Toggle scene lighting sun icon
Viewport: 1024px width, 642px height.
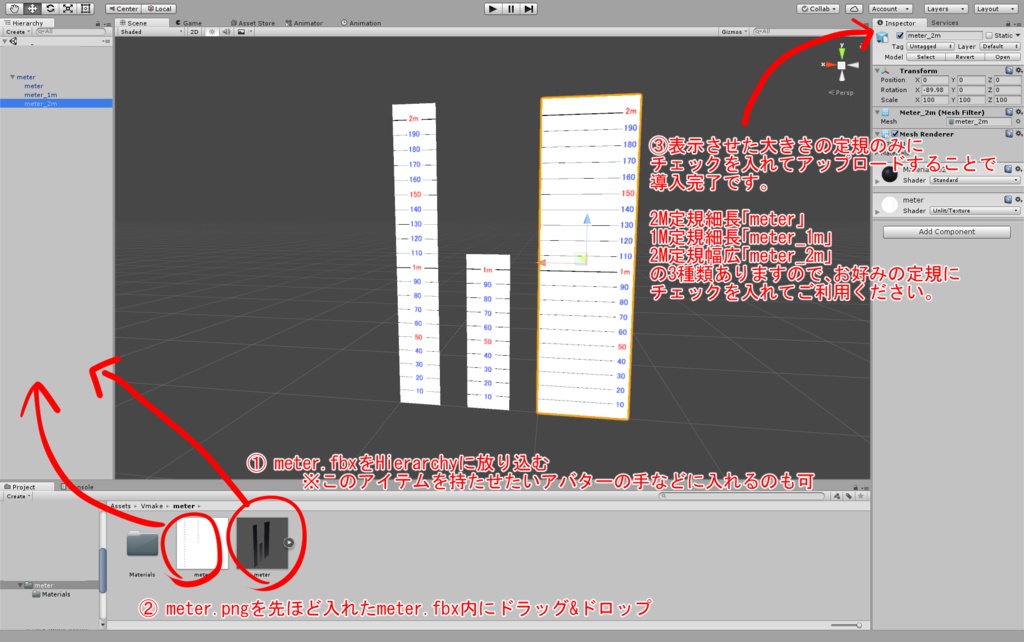click(x=212, y=31)
